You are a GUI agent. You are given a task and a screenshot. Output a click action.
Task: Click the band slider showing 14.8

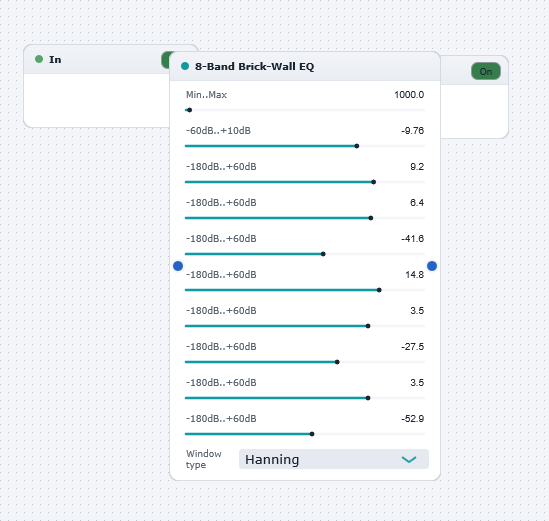point(305,290)
